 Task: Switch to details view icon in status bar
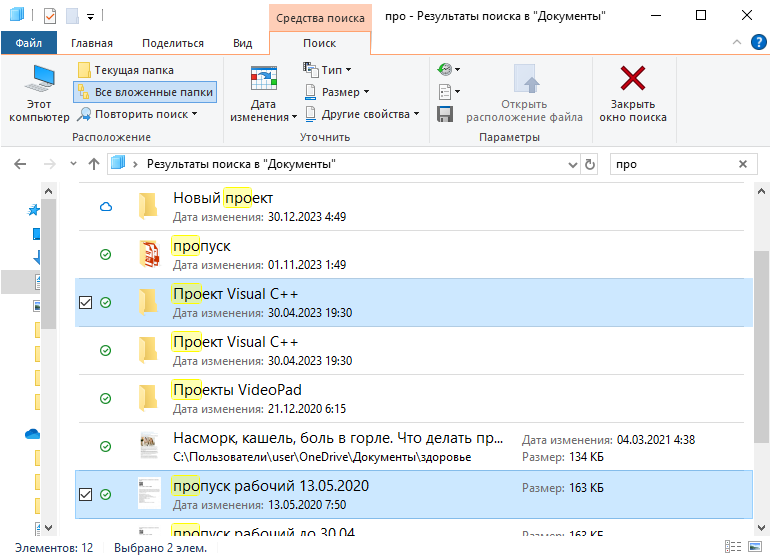(733, 547)
